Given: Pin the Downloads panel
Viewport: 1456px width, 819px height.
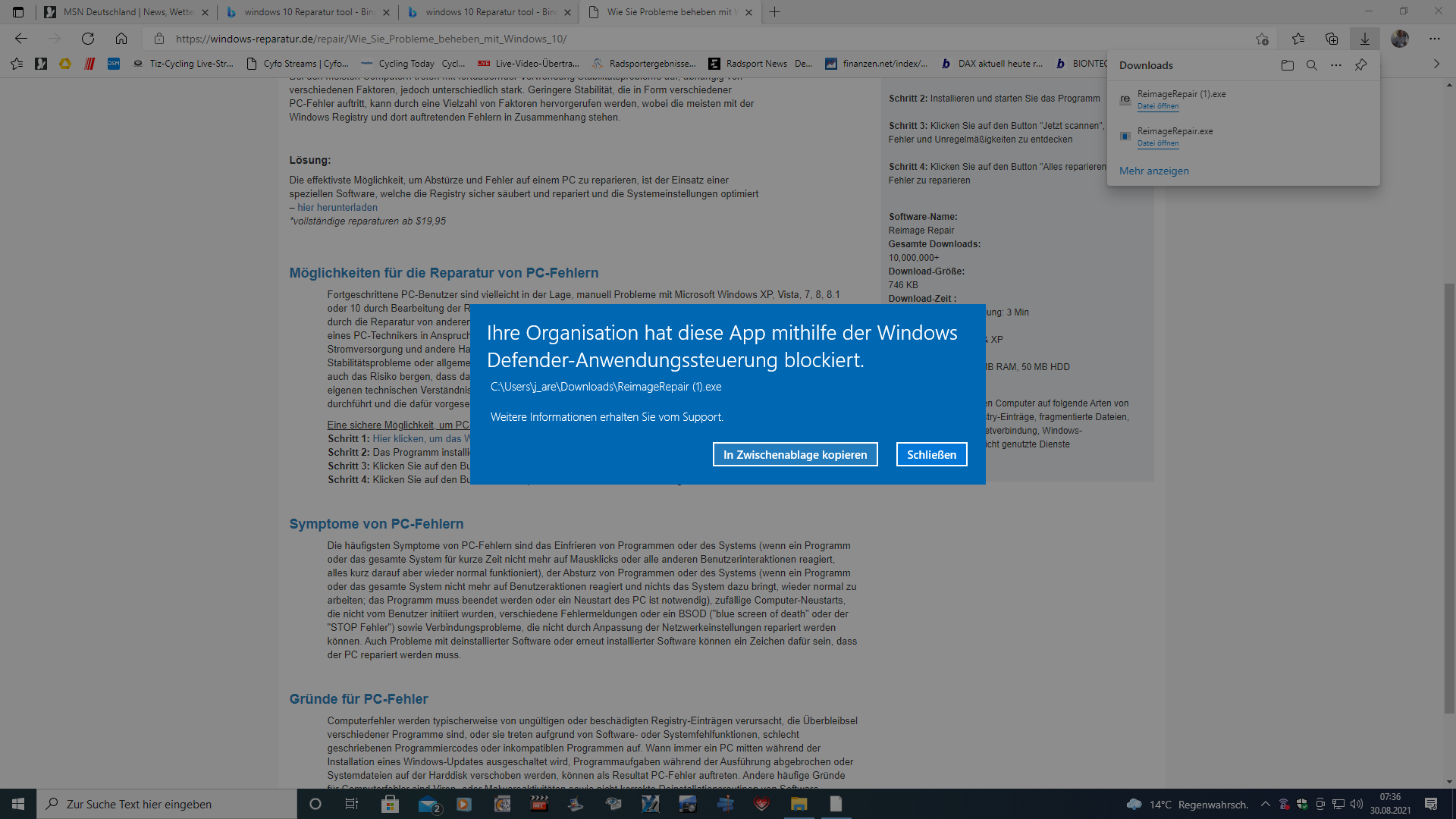Looking at the screenshot, I should coord(1361,65).
